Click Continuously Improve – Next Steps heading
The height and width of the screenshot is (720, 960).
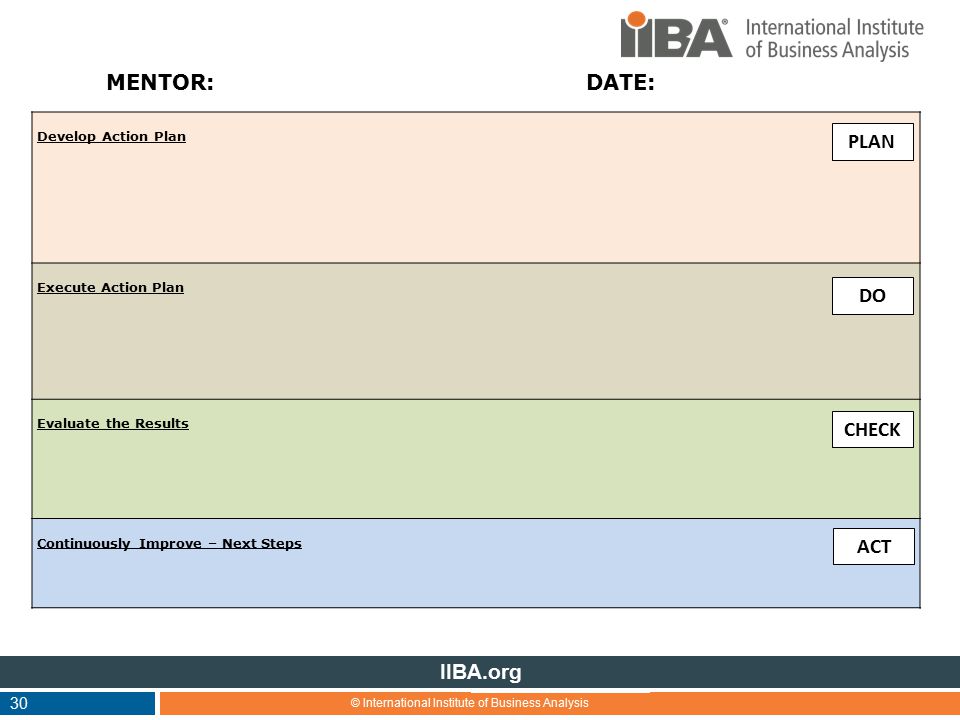point(169,544)
